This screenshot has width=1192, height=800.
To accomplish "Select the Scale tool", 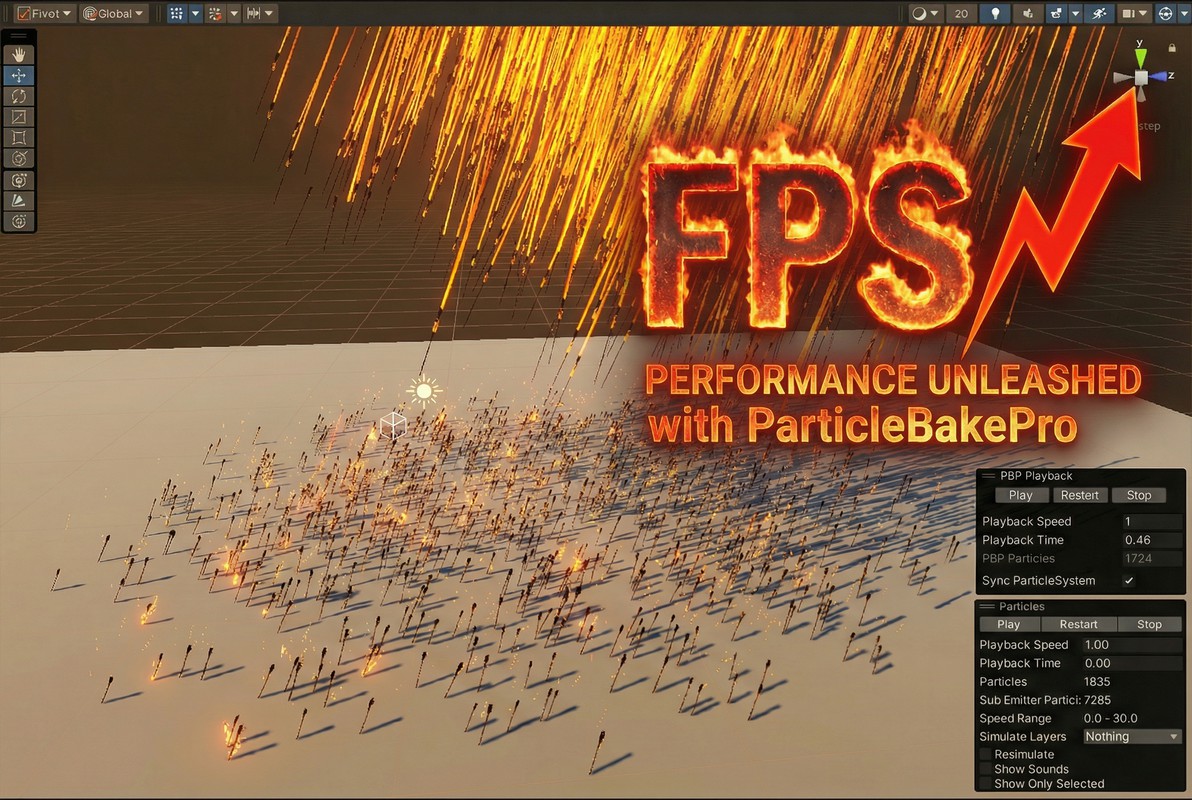I will coord(20,117).
